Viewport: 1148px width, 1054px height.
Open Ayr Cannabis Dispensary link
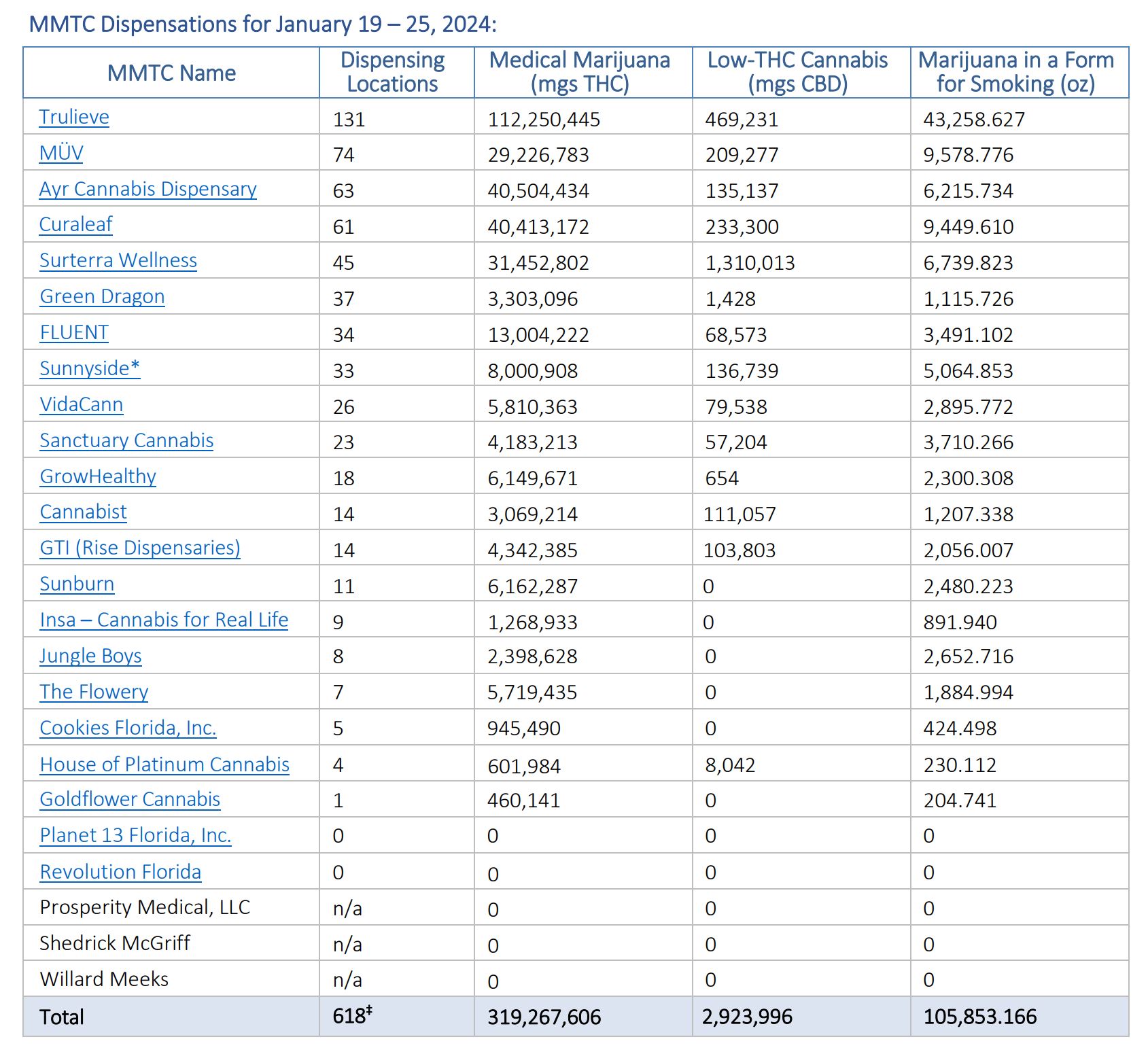(147, 189)
